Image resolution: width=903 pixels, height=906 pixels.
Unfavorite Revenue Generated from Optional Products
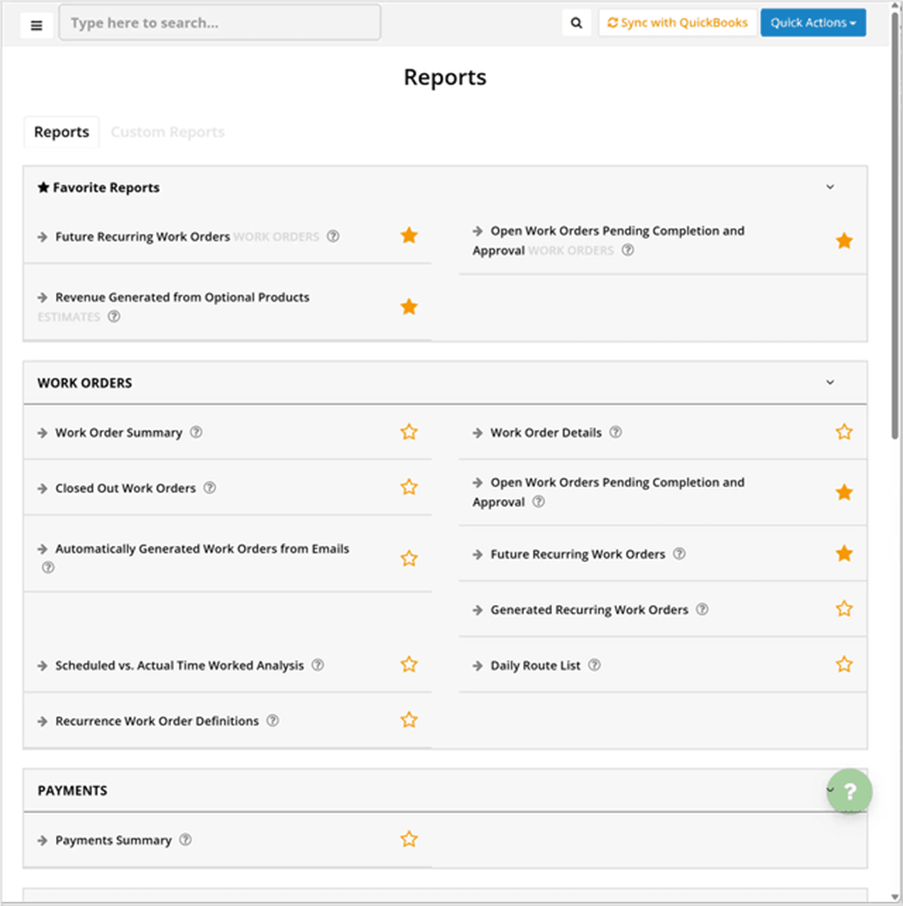pyautogui.click(x=408, y=306)
